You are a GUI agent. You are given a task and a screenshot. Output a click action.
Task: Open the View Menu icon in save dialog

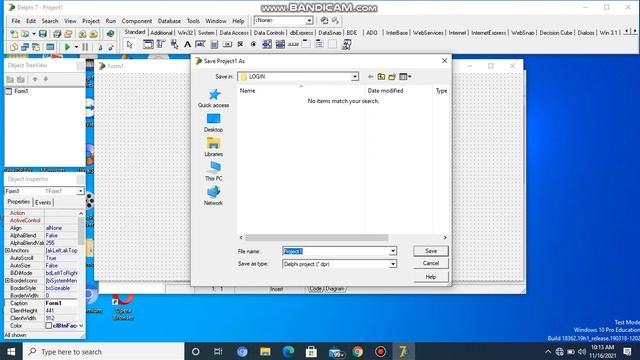tap(405, 77)
